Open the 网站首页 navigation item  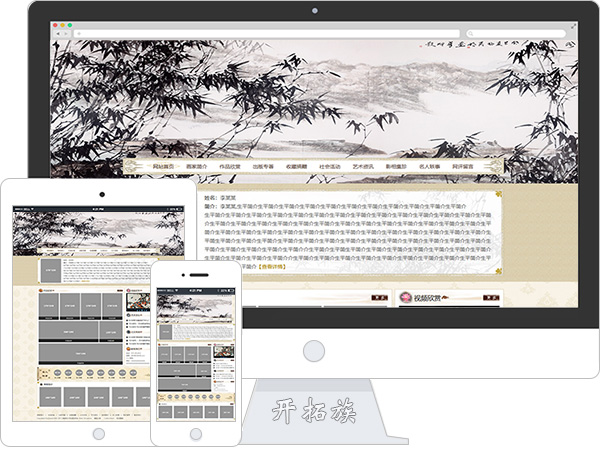click(163, 166)
